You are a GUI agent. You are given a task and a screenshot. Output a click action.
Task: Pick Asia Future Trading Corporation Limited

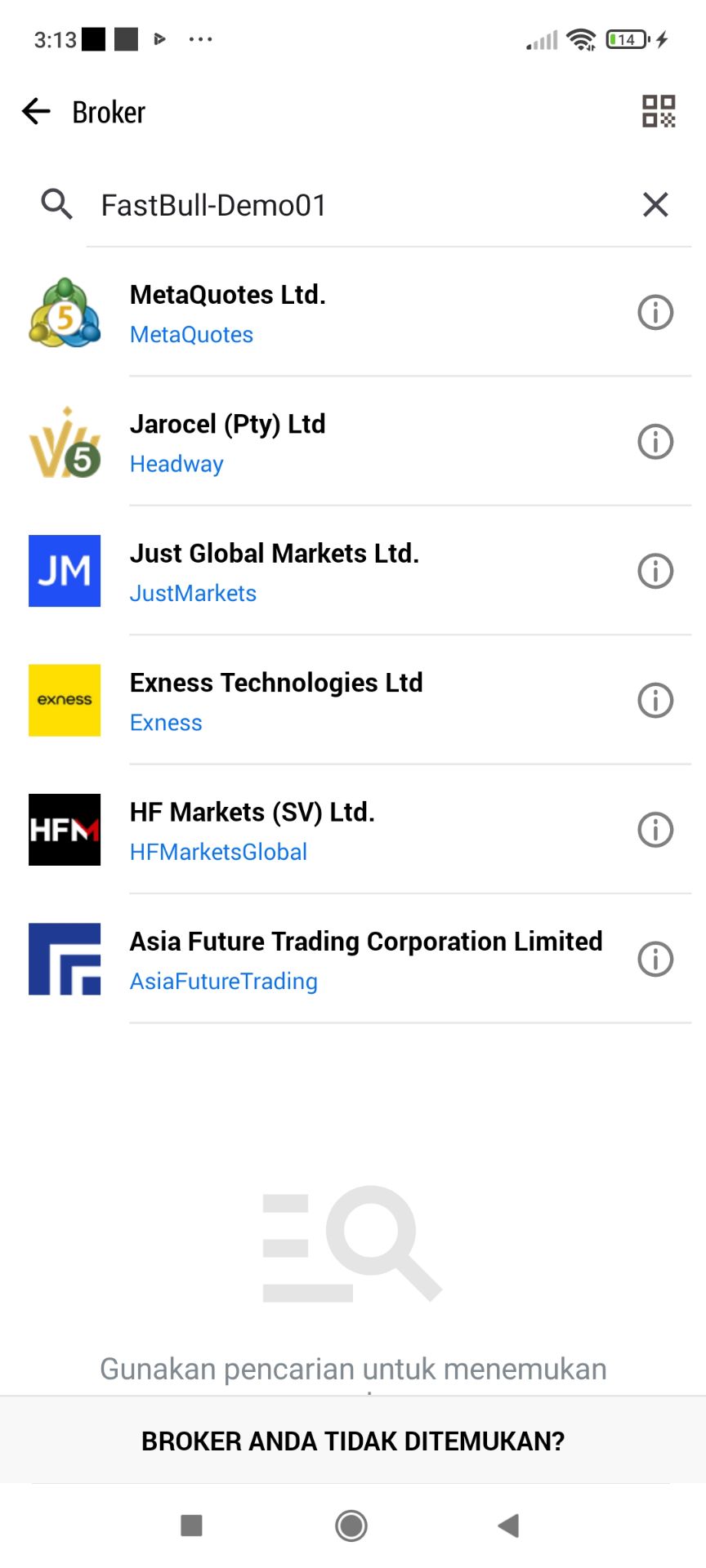[x=365, y=959]
